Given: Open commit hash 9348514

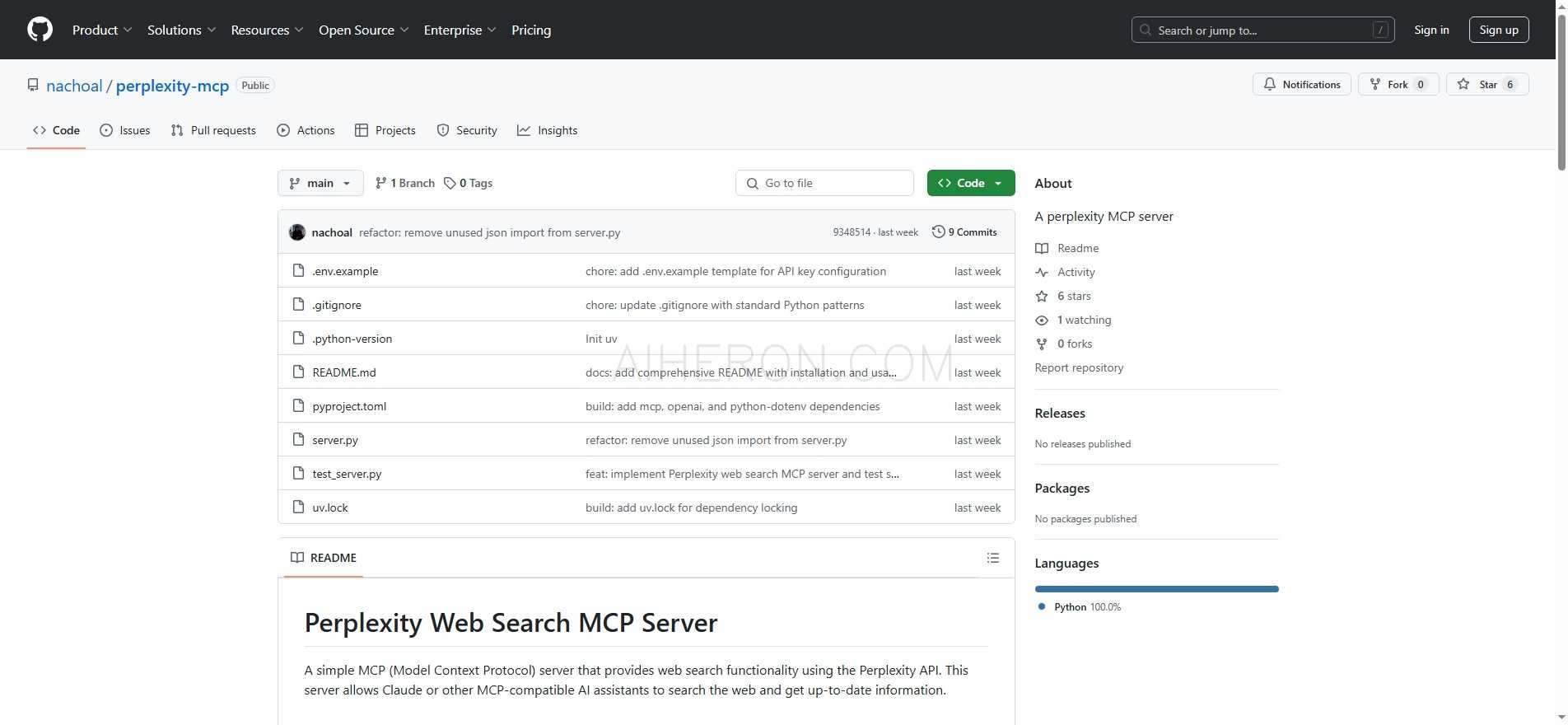Looking at the screenshot, I should (852, 232).
